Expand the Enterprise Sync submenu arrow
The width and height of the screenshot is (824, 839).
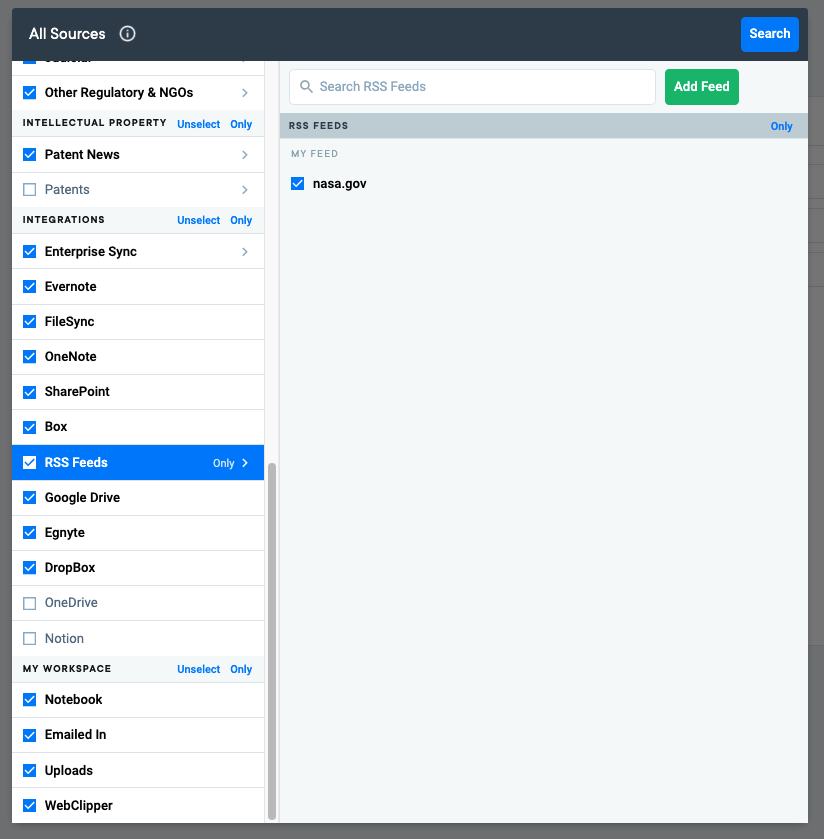coord(245,252)
